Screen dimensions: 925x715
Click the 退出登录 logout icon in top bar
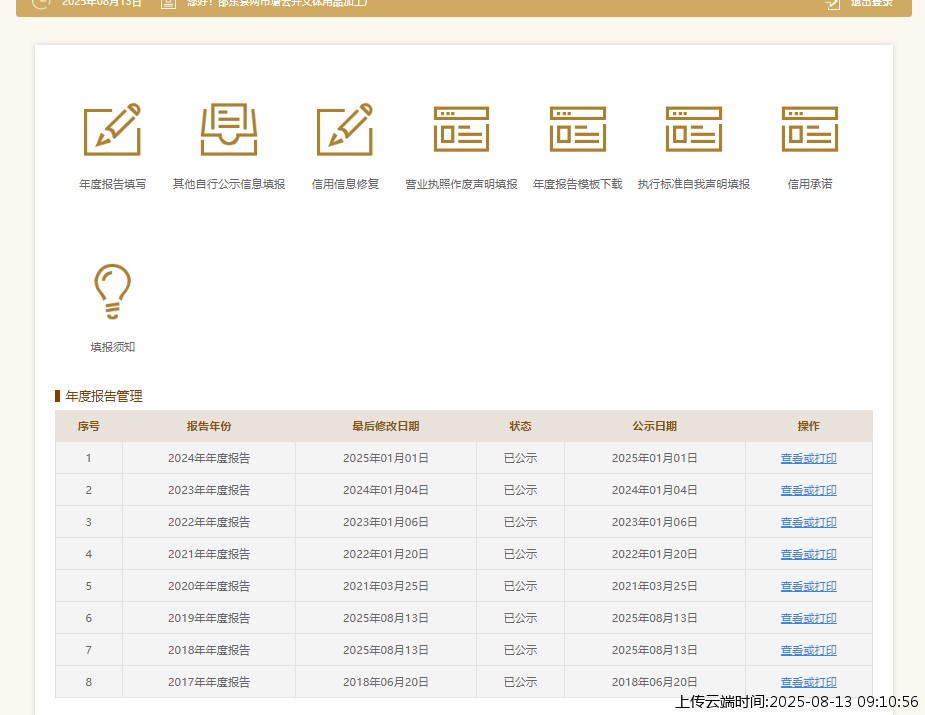(x=832, y=4)
